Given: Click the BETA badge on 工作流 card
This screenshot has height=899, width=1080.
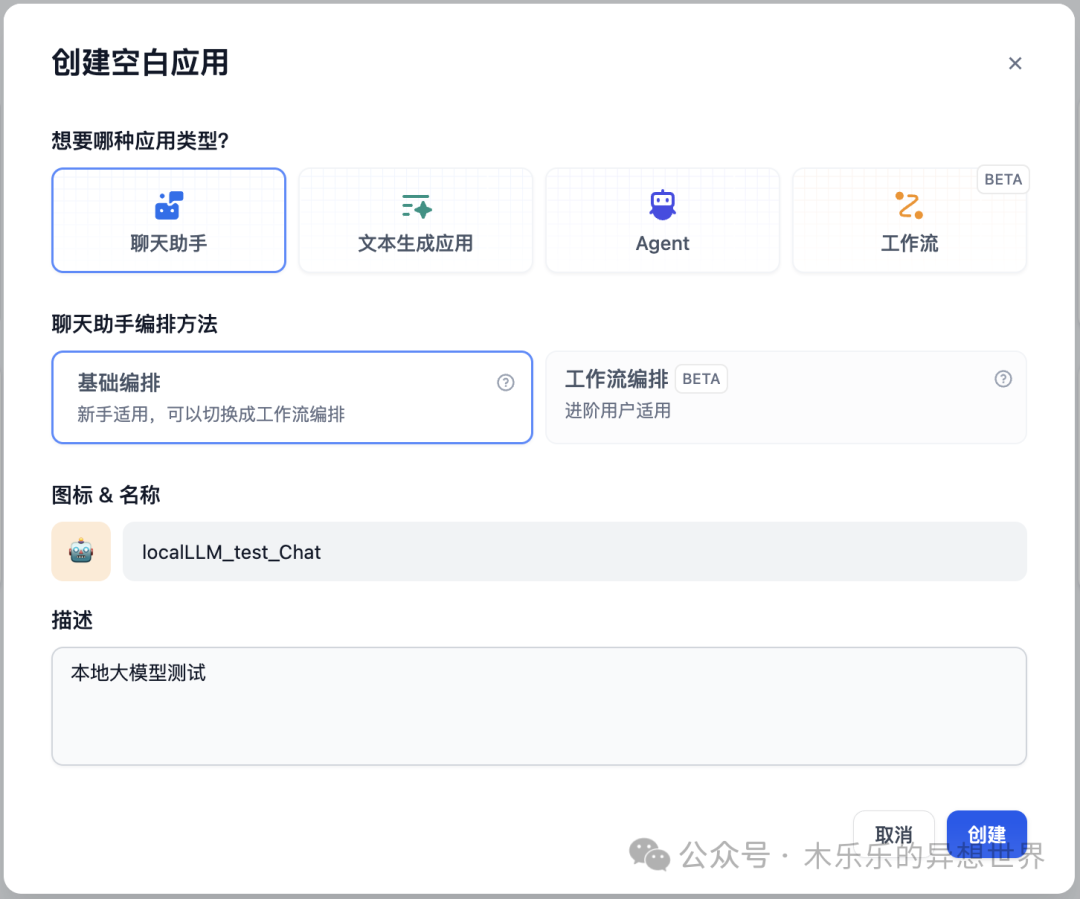Looking at the screenshot, I should pos(1003,179).
